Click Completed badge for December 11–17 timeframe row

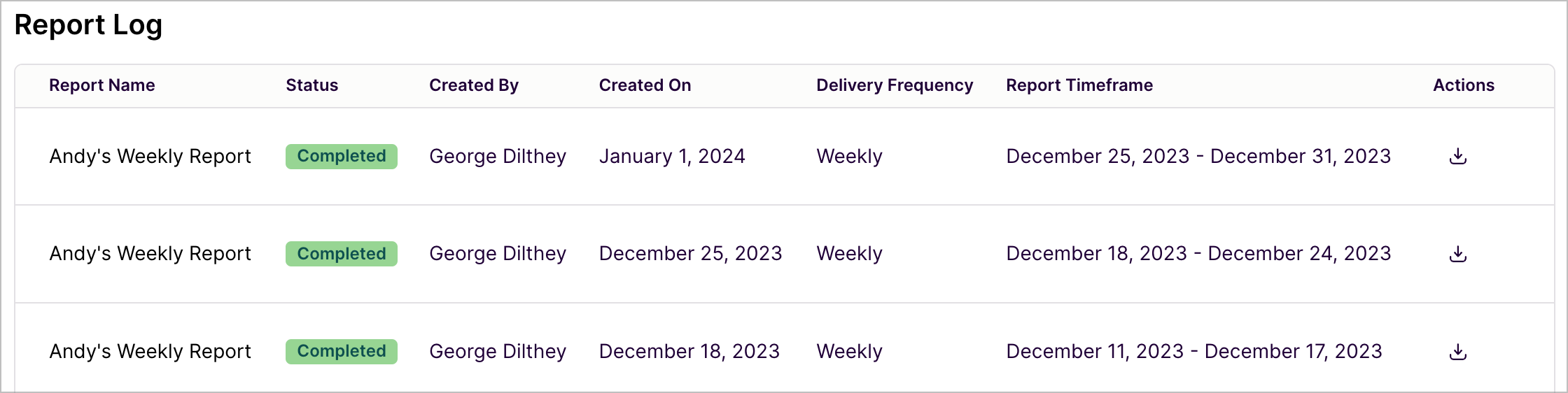342,352
